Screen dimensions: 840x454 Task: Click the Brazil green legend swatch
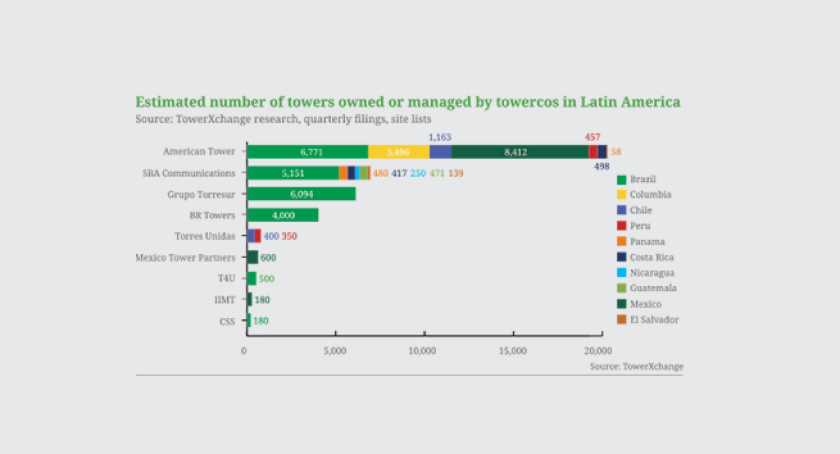pyautogui.click(x=621, y=180)
